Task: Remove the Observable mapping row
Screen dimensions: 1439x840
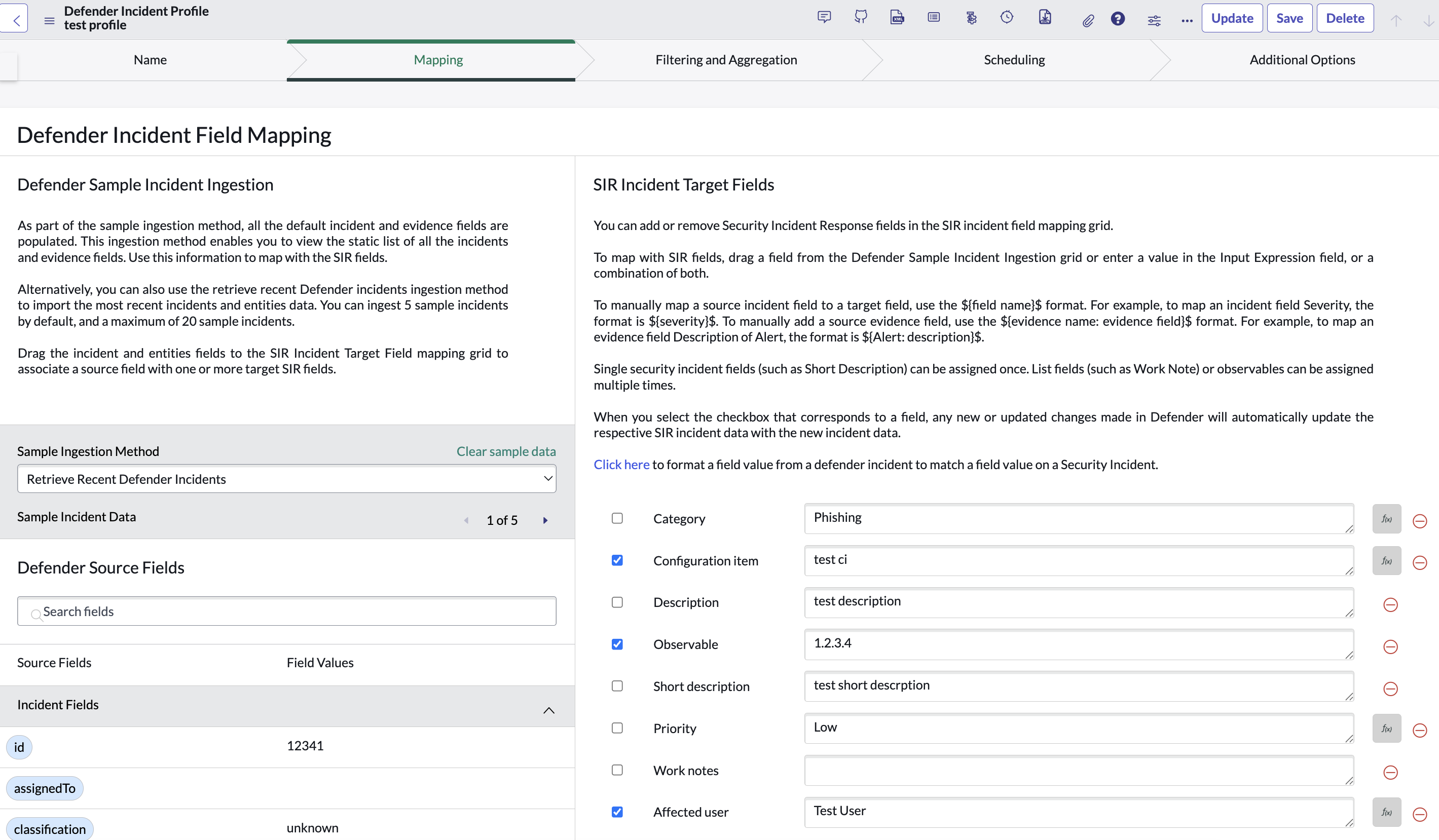Action: tap(1390, 646)
